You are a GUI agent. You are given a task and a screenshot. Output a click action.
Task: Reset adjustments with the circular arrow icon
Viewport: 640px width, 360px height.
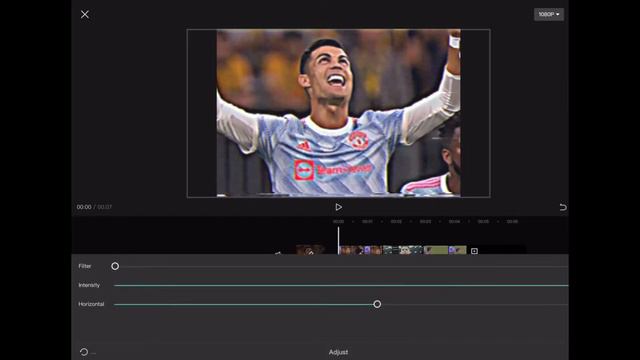[x=84, y=352]
